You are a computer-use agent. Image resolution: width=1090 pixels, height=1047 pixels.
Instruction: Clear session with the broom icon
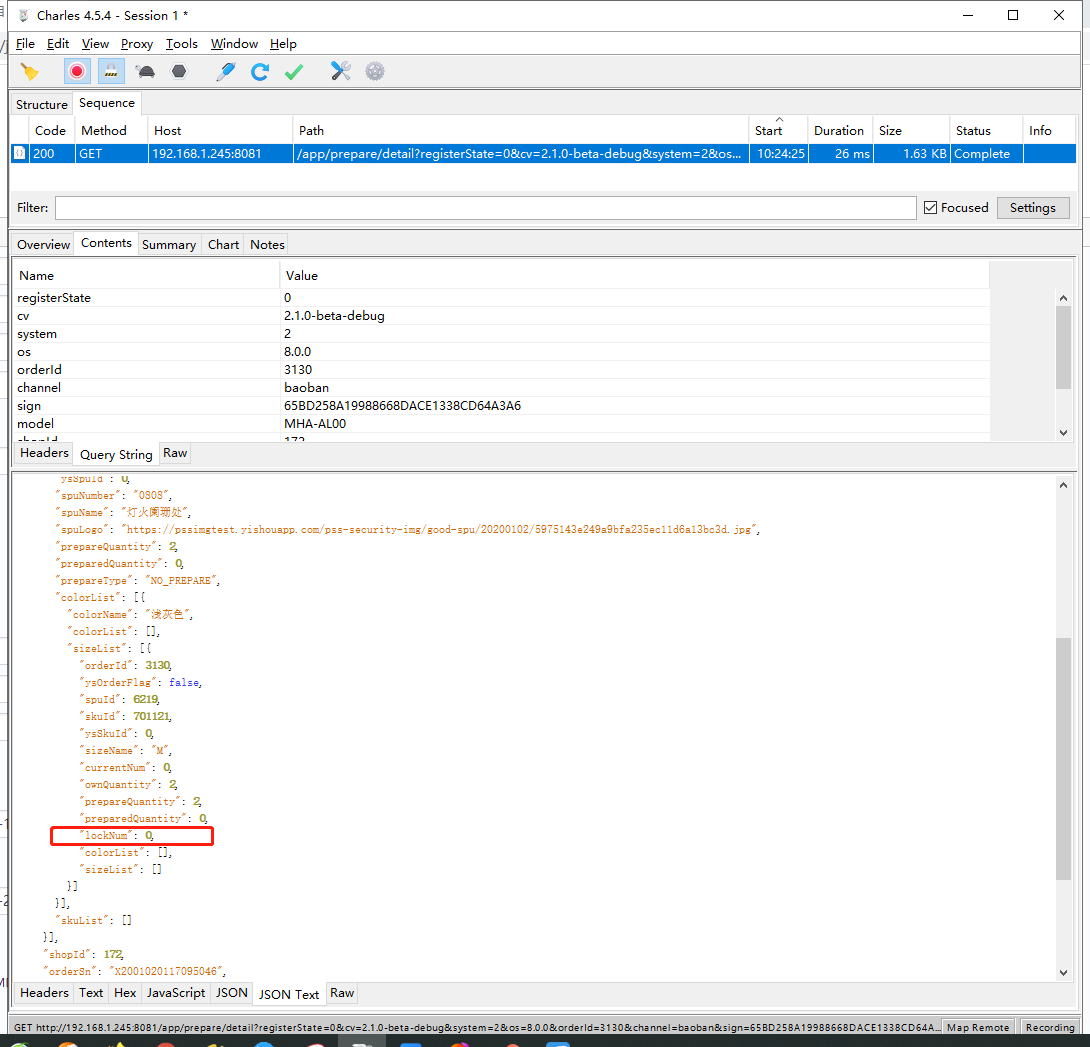click(x=29, y=72)
